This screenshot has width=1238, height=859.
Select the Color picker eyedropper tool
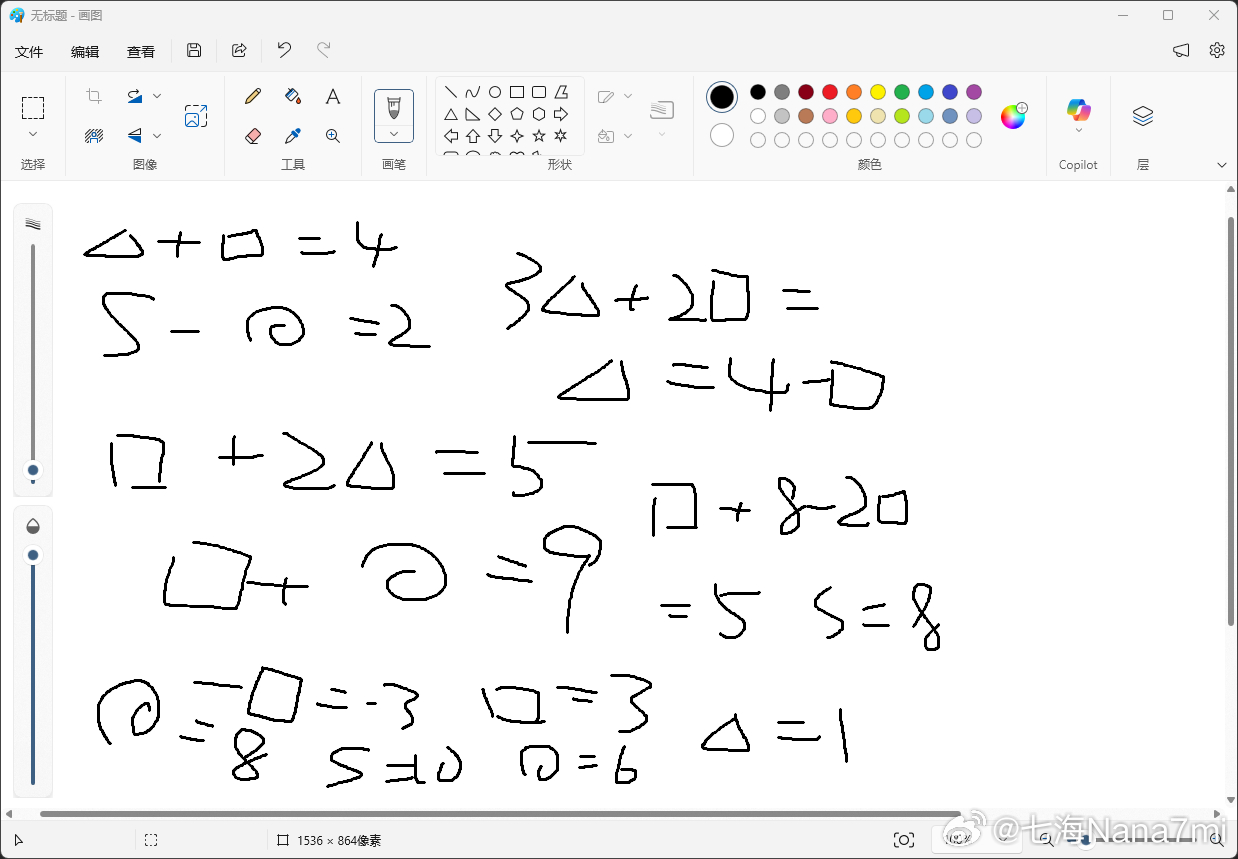click(x=293, y=135)
